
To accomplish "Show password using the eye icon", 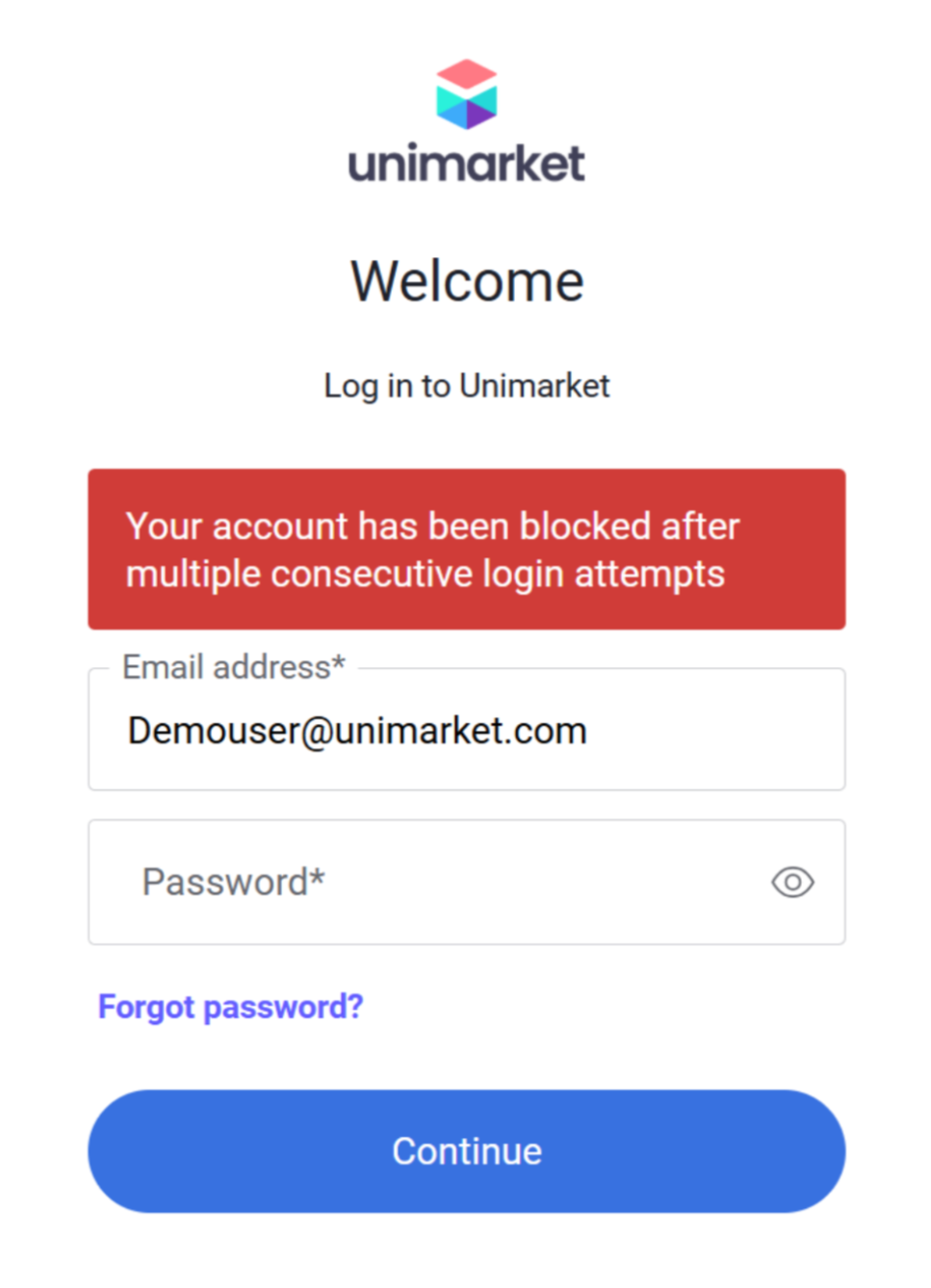I will (792, 882).
